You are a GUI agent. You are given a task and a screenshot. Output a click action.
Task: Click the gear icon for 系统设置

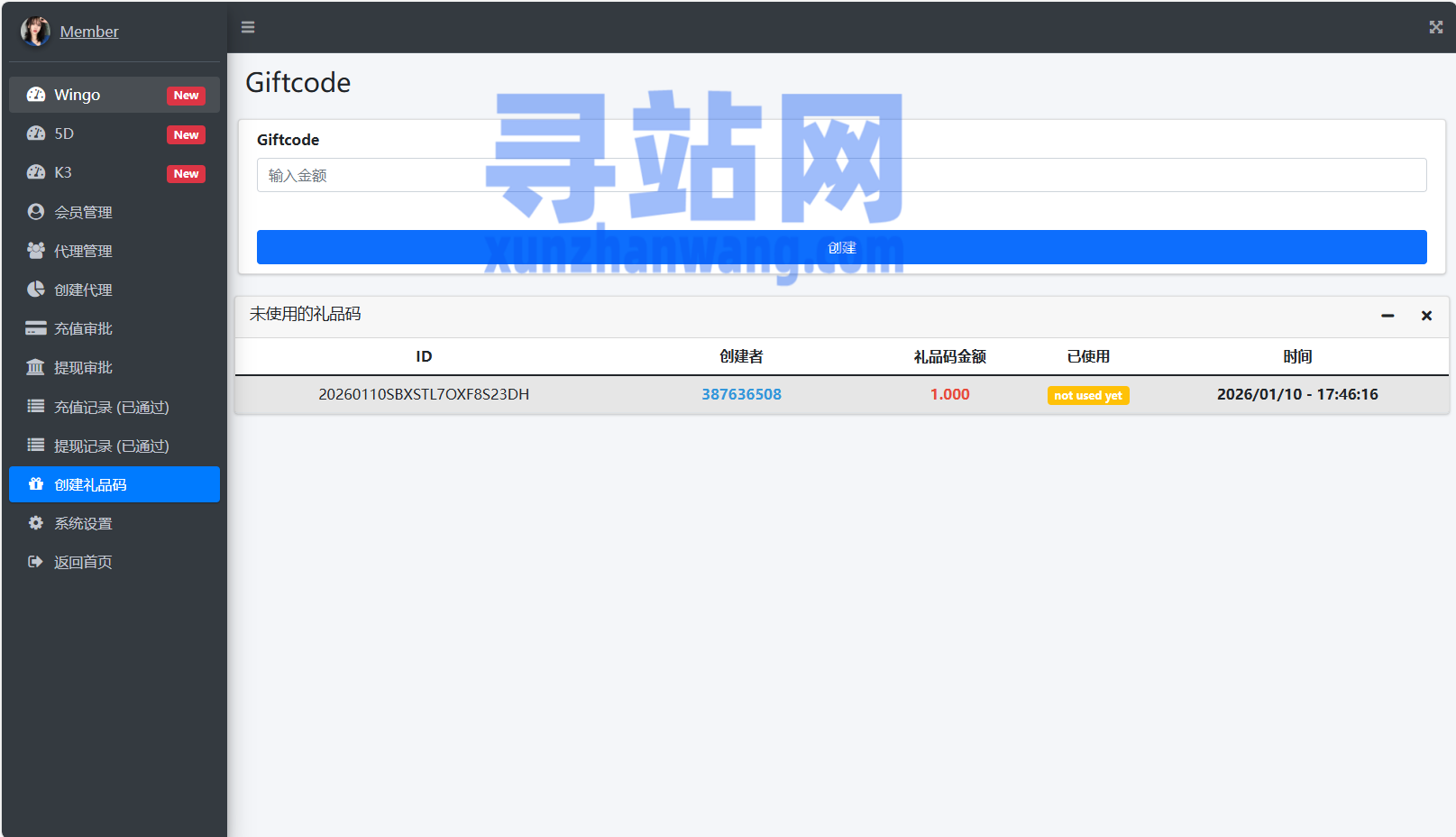(x=36, y=523)
